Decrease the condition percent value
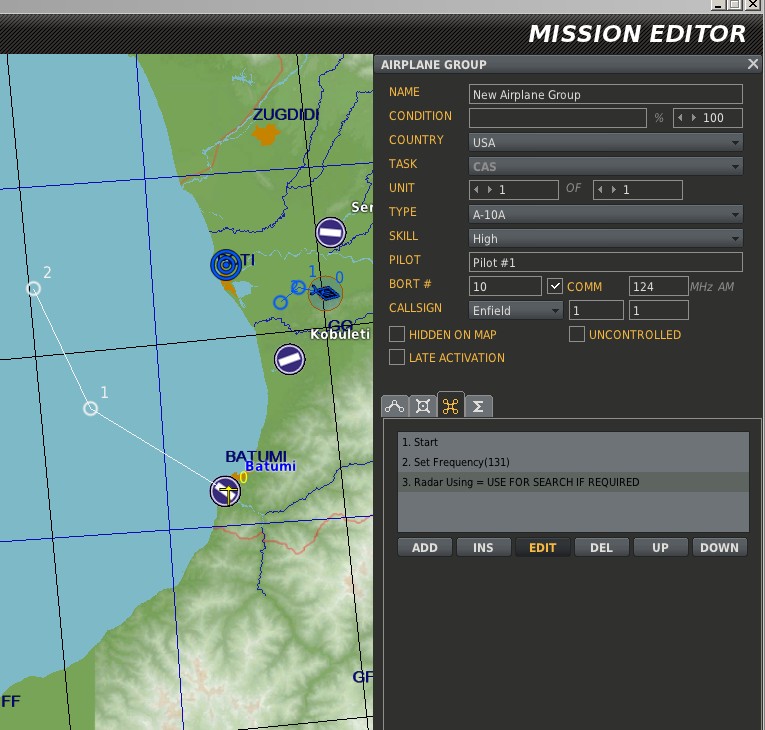Viewport: 765px width, 730px height. point(681,118)
